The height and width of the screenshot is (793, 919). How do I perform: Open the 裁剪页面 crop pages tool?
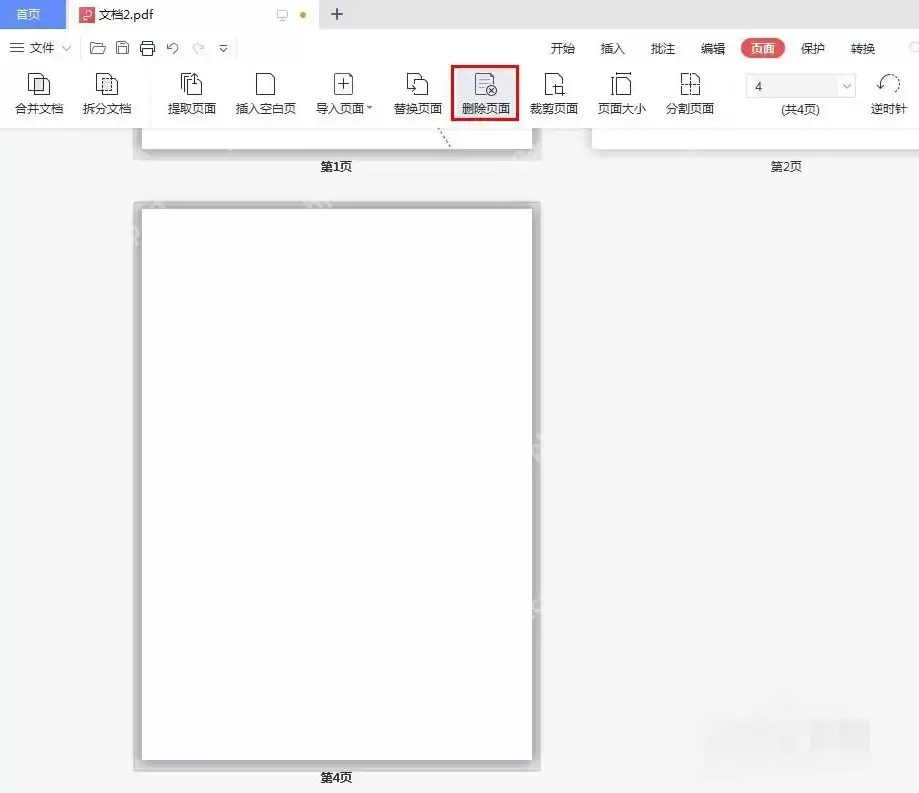[x=553, y=92]
